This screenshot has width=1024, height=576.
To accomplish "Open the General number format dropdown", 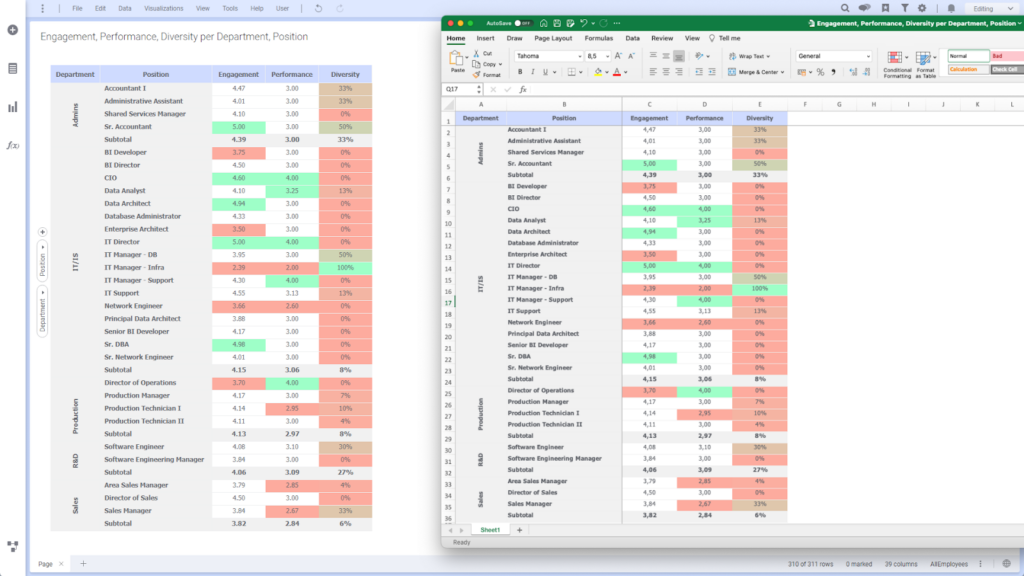I will [834, 56].
